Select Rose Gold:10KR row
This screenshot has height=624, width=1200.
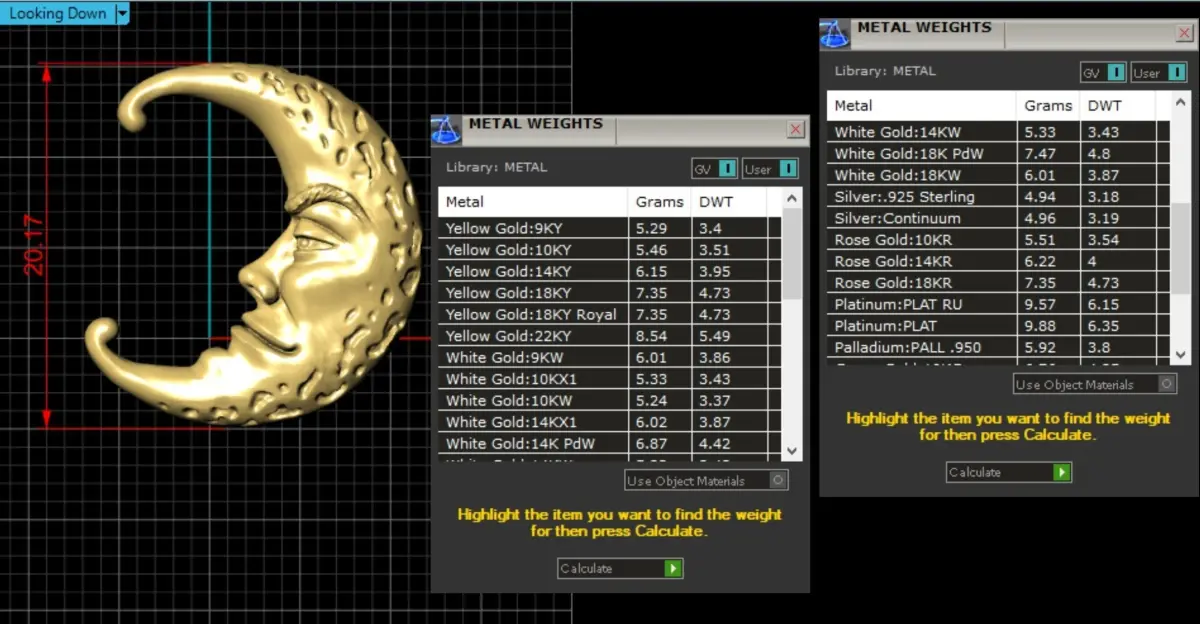pyautogui.click(x=999, y=240)
